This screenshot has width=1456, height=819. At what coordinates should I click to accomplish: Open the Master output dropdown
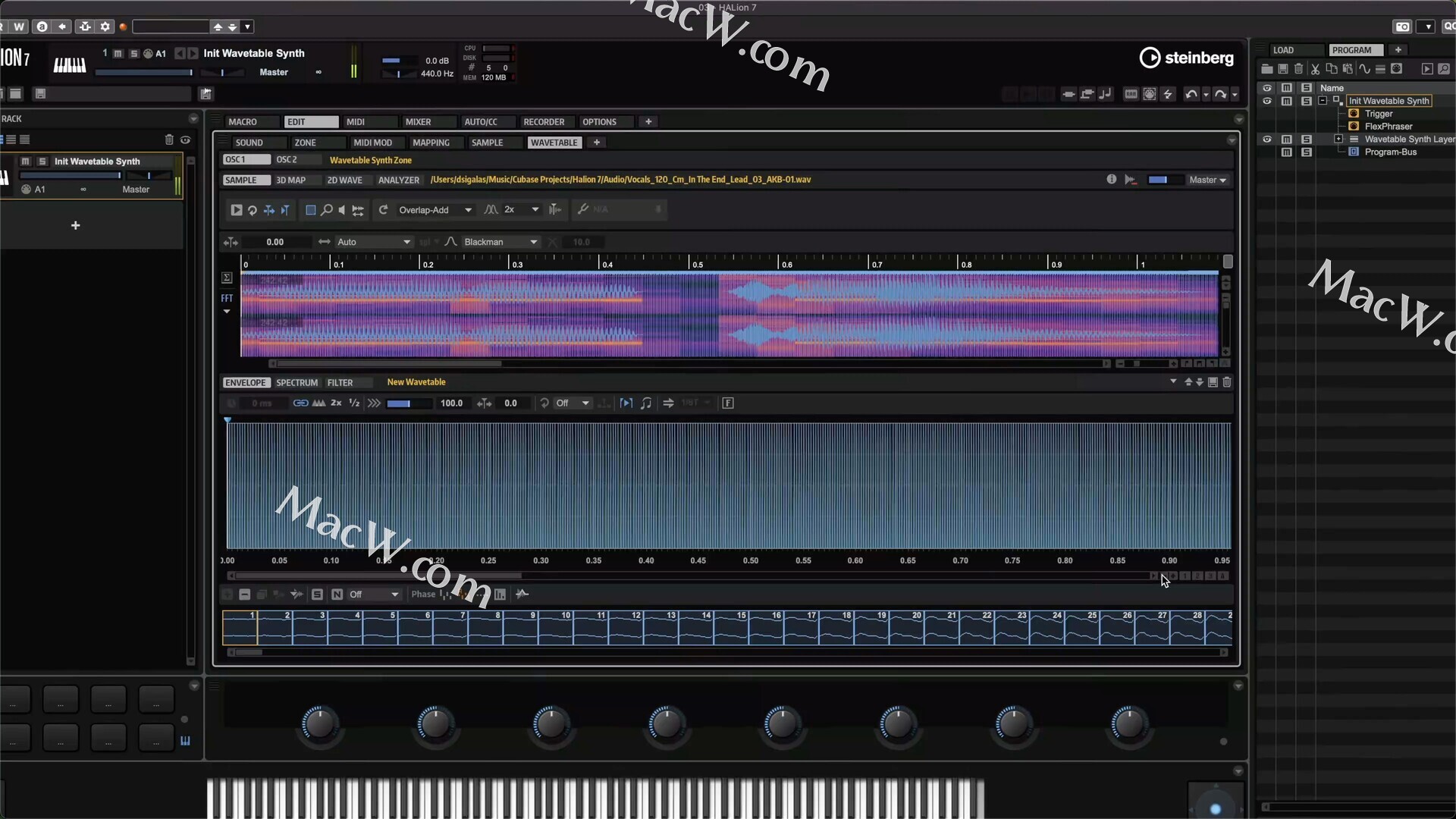[1207, 180]
